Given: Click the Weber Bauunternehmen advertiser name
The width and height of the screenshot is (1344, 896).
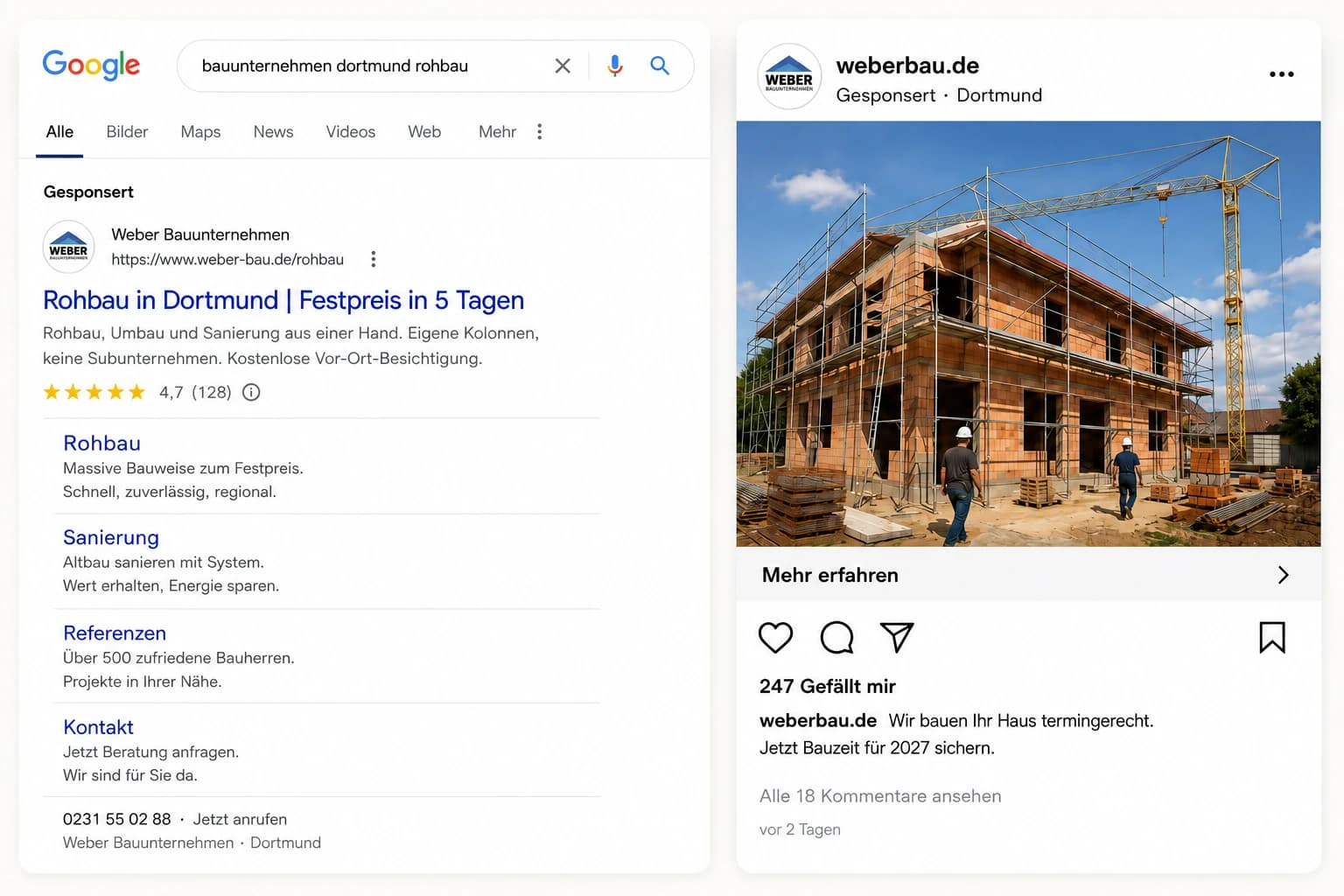Looking at the screenshot, I should pyautogui.click(x=200, y=234).
